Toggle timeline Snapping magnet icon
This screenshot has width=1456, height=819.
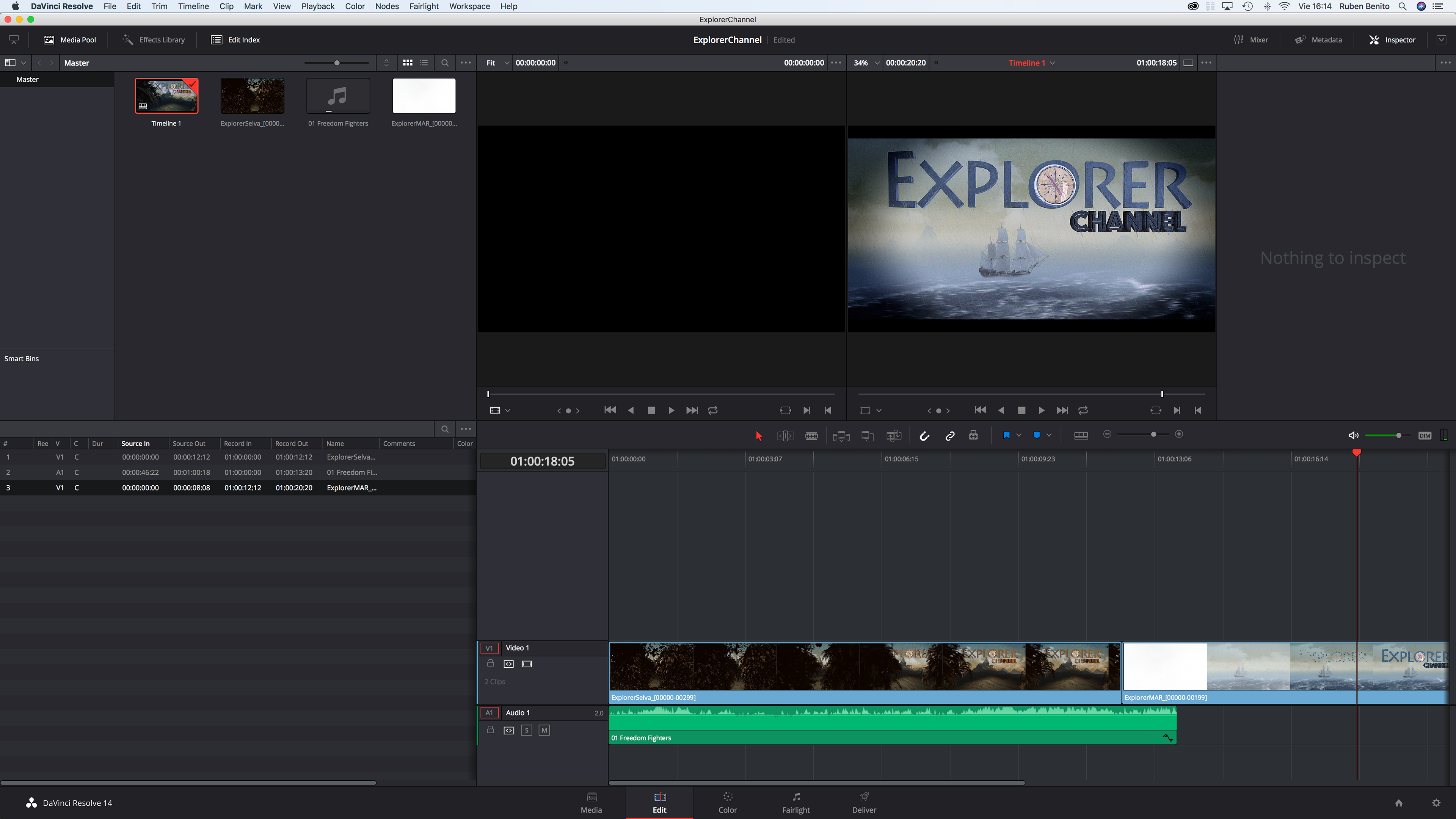point(924,435)
